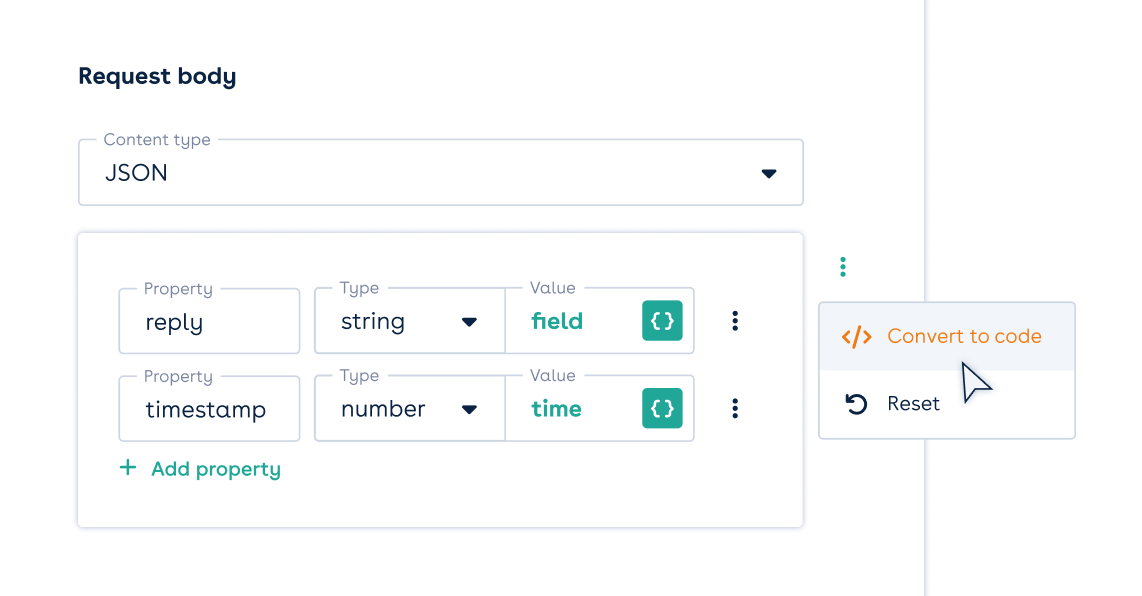Click the curly braces icon beside field value
This screenshot has height=596, width=1142.
click(662, 320)
